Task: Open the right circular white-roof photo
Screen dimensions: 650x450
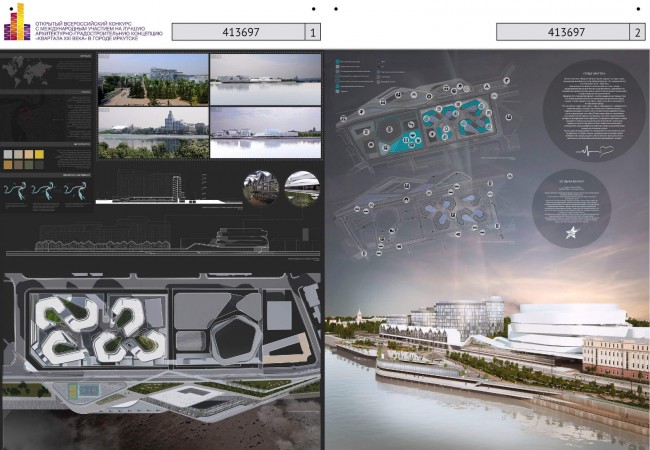Action: (302, 188)
